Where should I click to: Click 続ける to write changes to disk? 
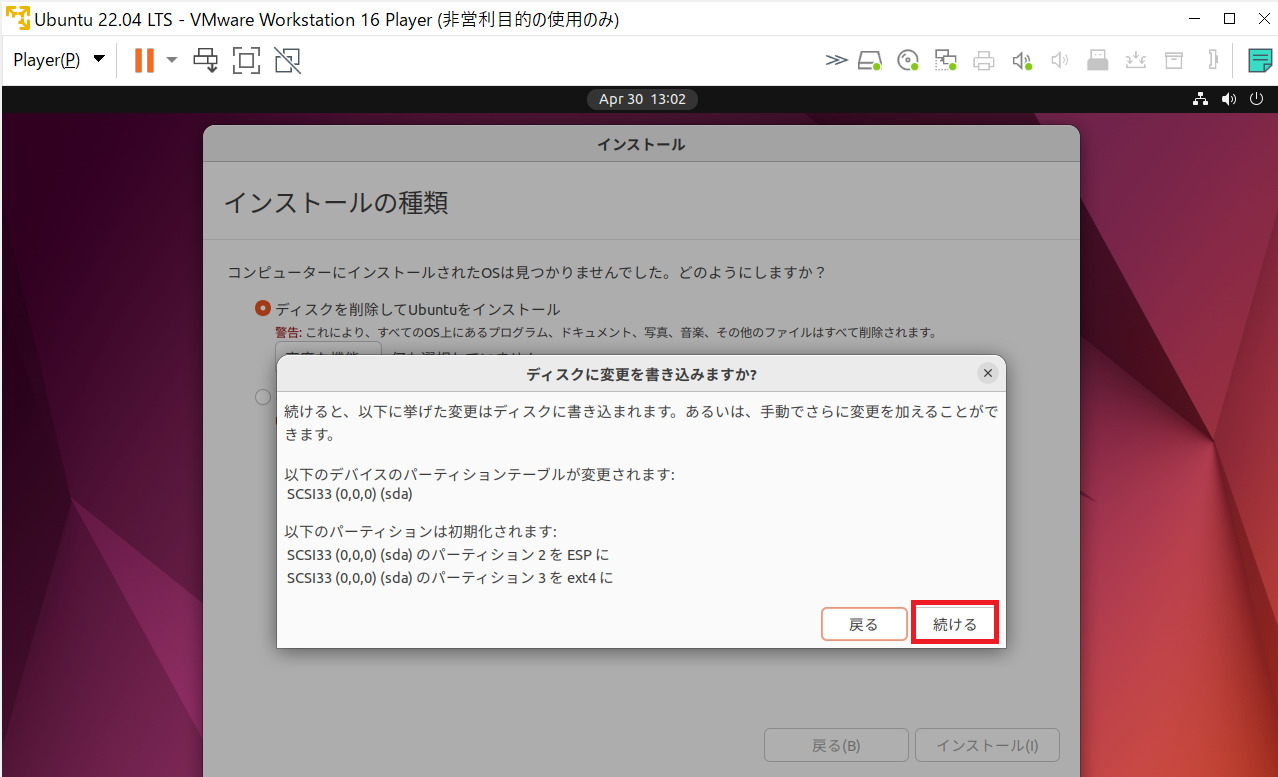point(955,624)
